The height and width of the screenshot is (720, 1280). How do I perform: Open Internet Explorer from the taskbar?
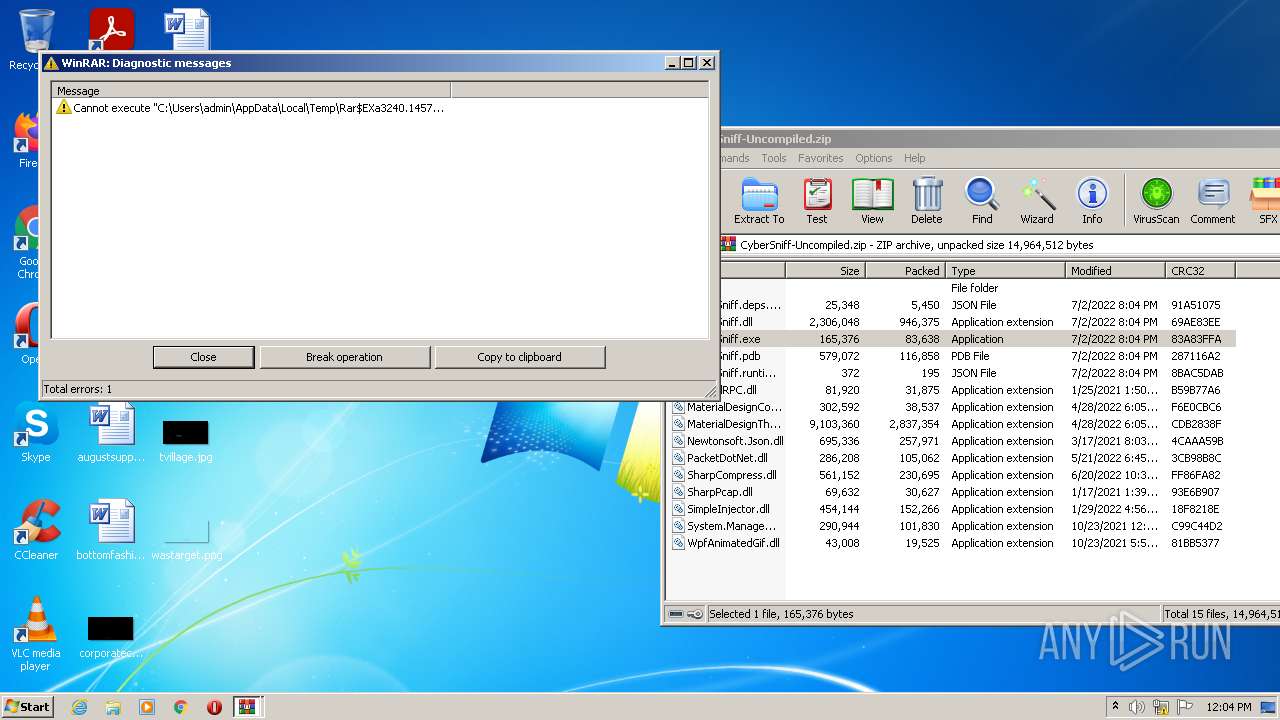pos(79,707)
